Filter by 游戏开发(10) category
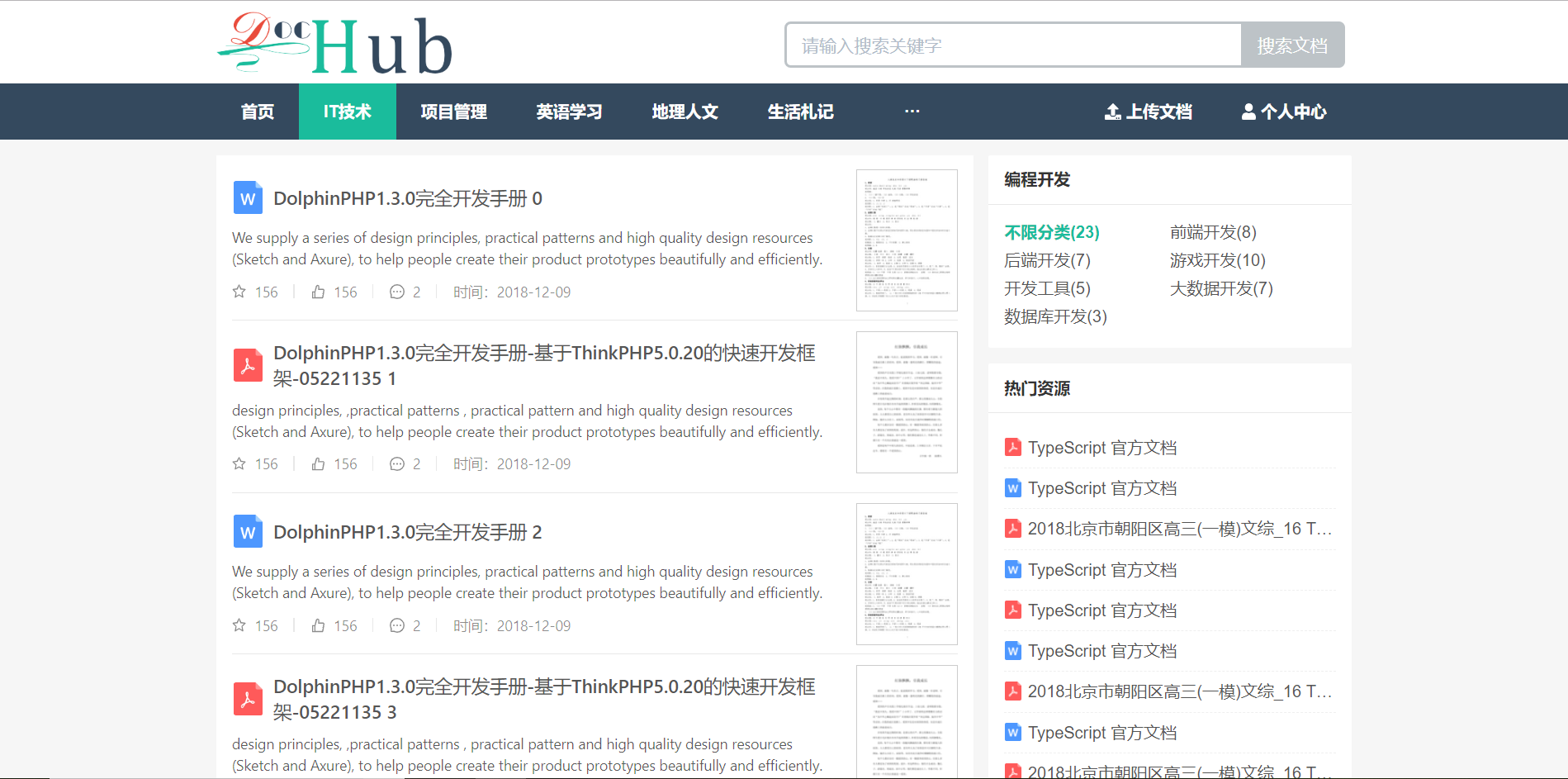This screenshot has width=1568, height=779. (x=1218, y=260)
